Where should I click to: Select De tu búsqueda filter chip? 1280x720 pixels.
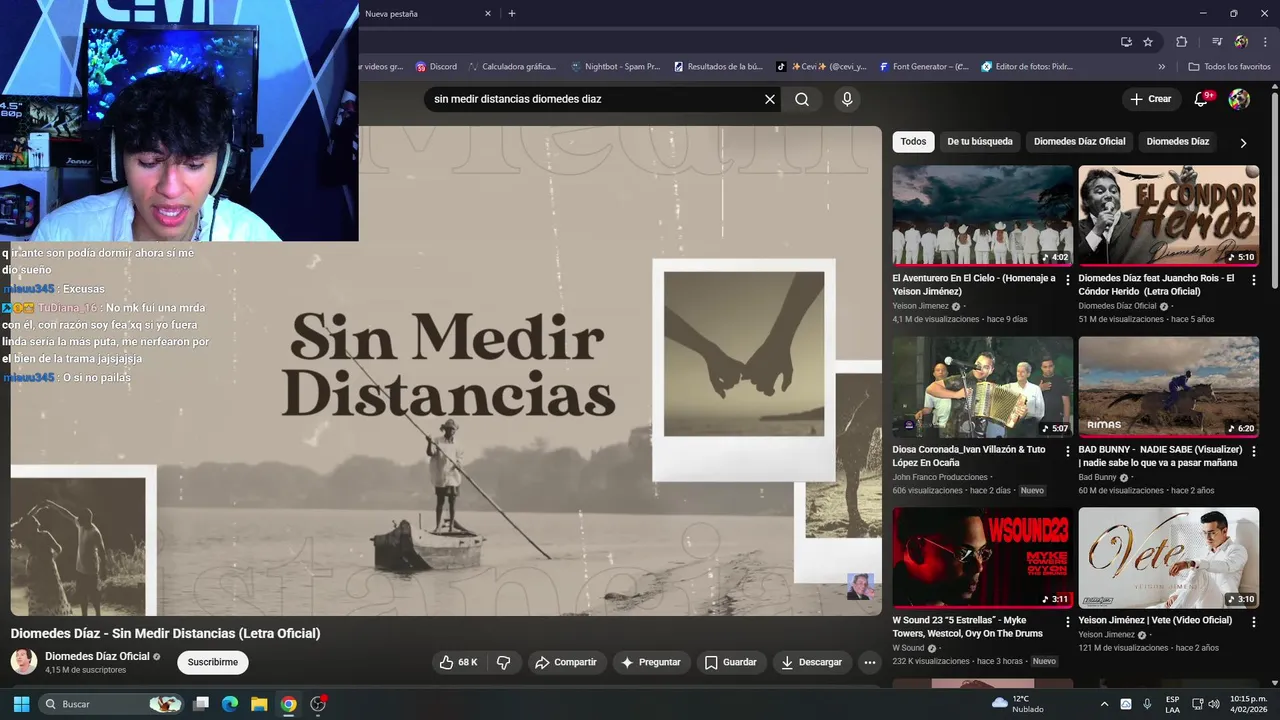(x=980, y=142)
